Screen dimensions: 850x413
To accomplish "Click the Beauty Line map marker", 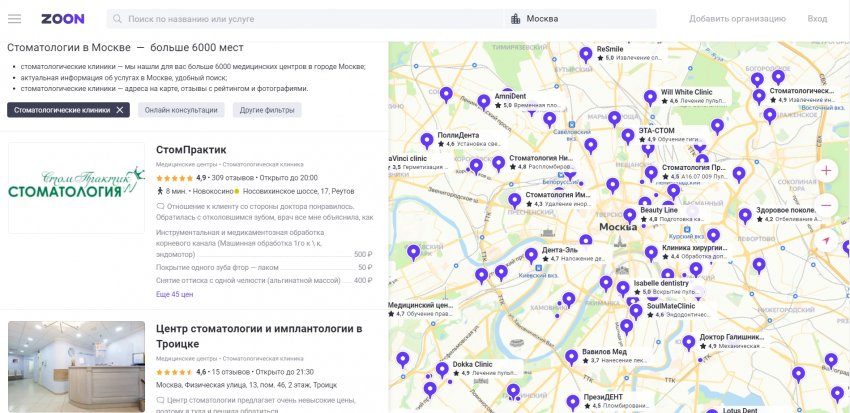I will tap(629, 214).
